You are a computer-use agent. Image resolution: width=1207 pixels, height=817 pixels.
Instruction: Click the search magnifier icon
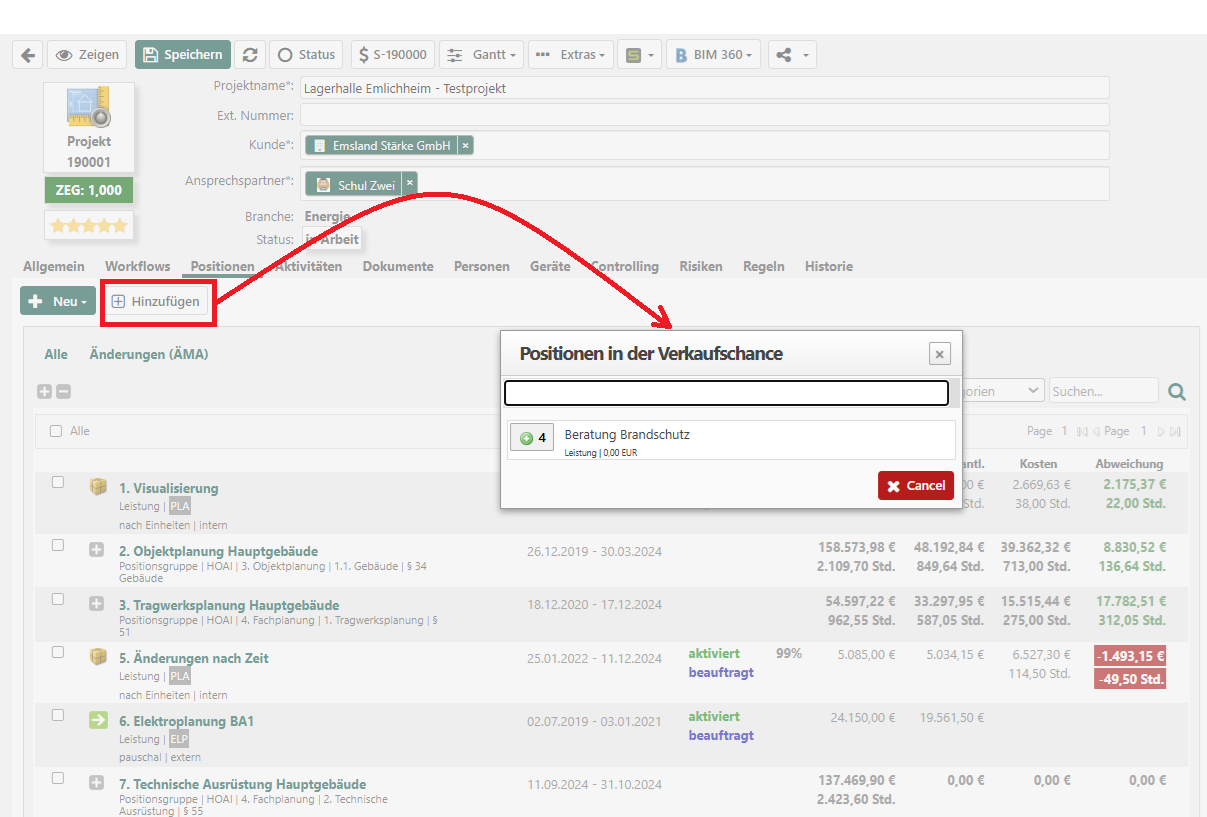pyautogui.click(x=1177, y=392)
